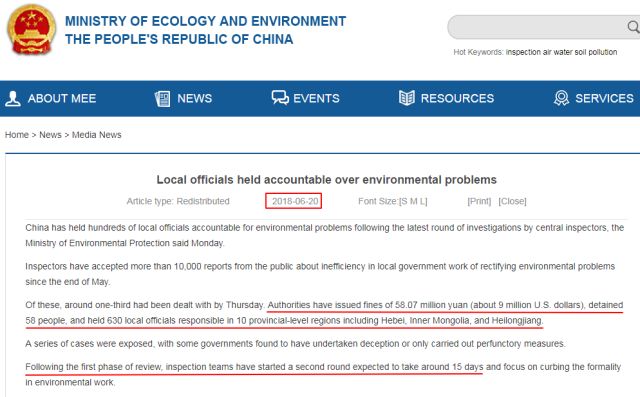The image size is (640, 397).
Task: Select the 'soil' hot keyword
Action: [580, 52]
